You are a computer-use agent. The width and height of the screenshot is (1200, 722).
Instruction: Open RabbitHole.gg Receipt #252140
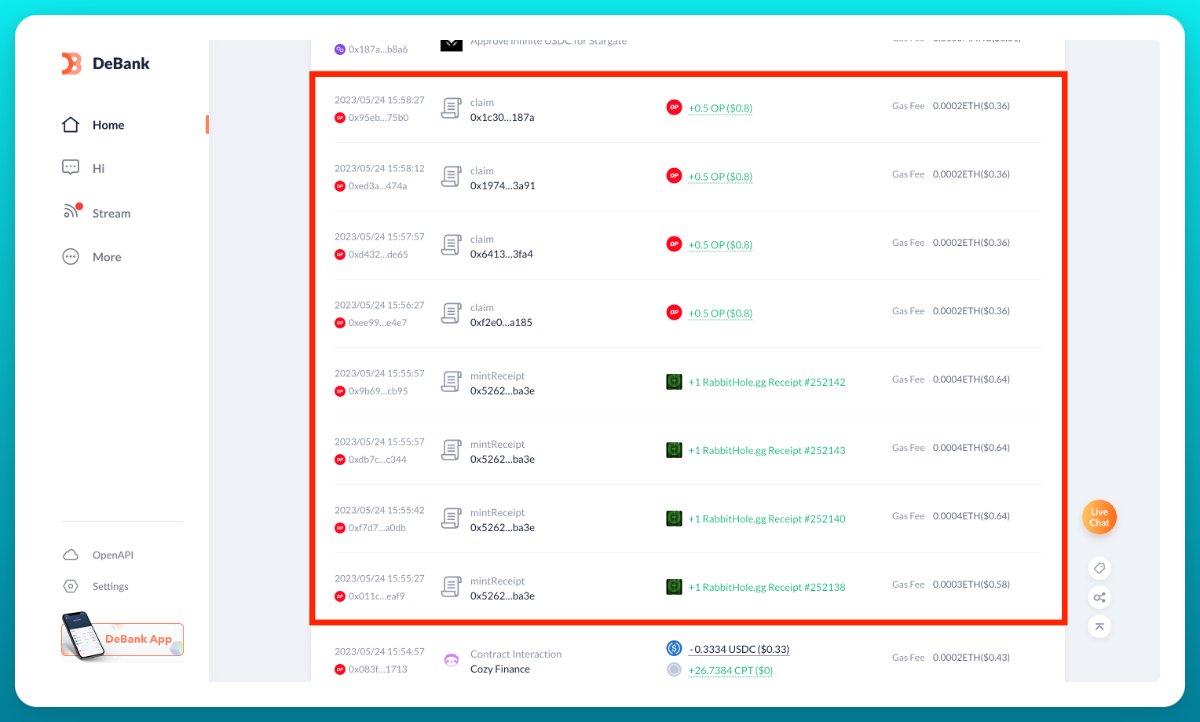pyautogui.click(x=767, y=519)
